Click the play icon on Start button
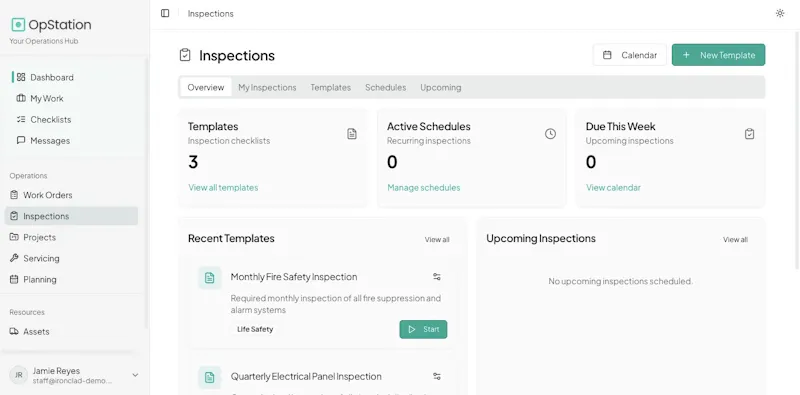The width and height of the screenshot is (800, 395). (412, 329)
